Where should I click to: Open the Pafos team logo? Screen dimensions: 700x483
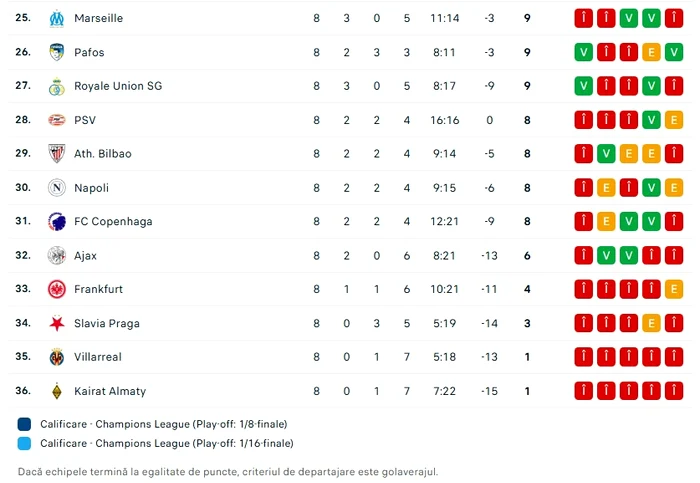point(57,52)
